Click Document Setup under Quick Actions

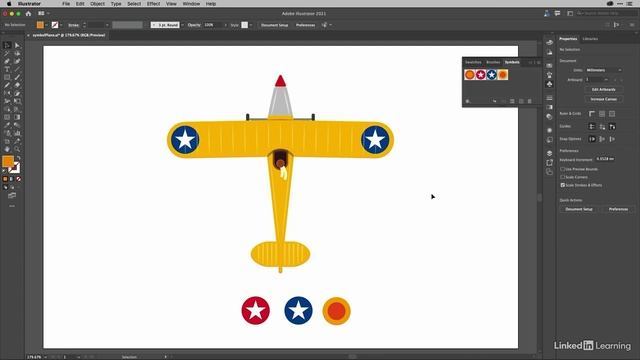click(579, 209)
